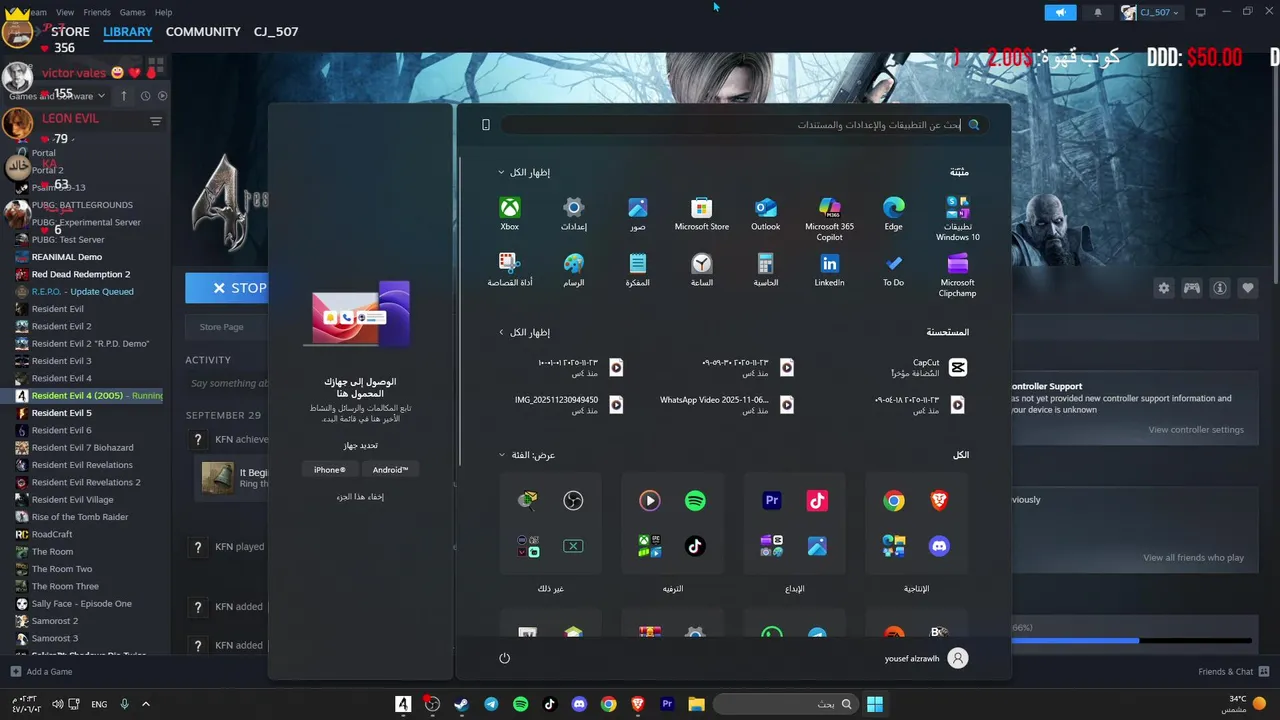Launch Spotify in the الترفيه category

(695, 501)
